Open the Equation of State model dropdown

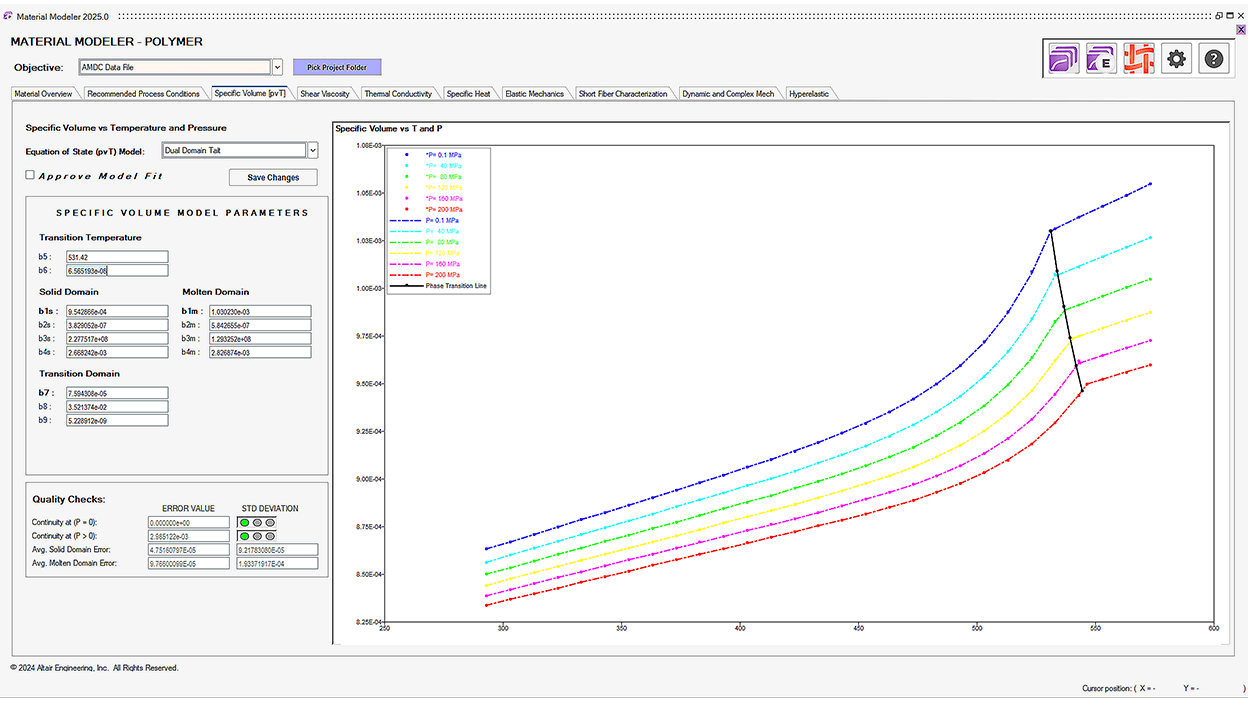point(312,150)
